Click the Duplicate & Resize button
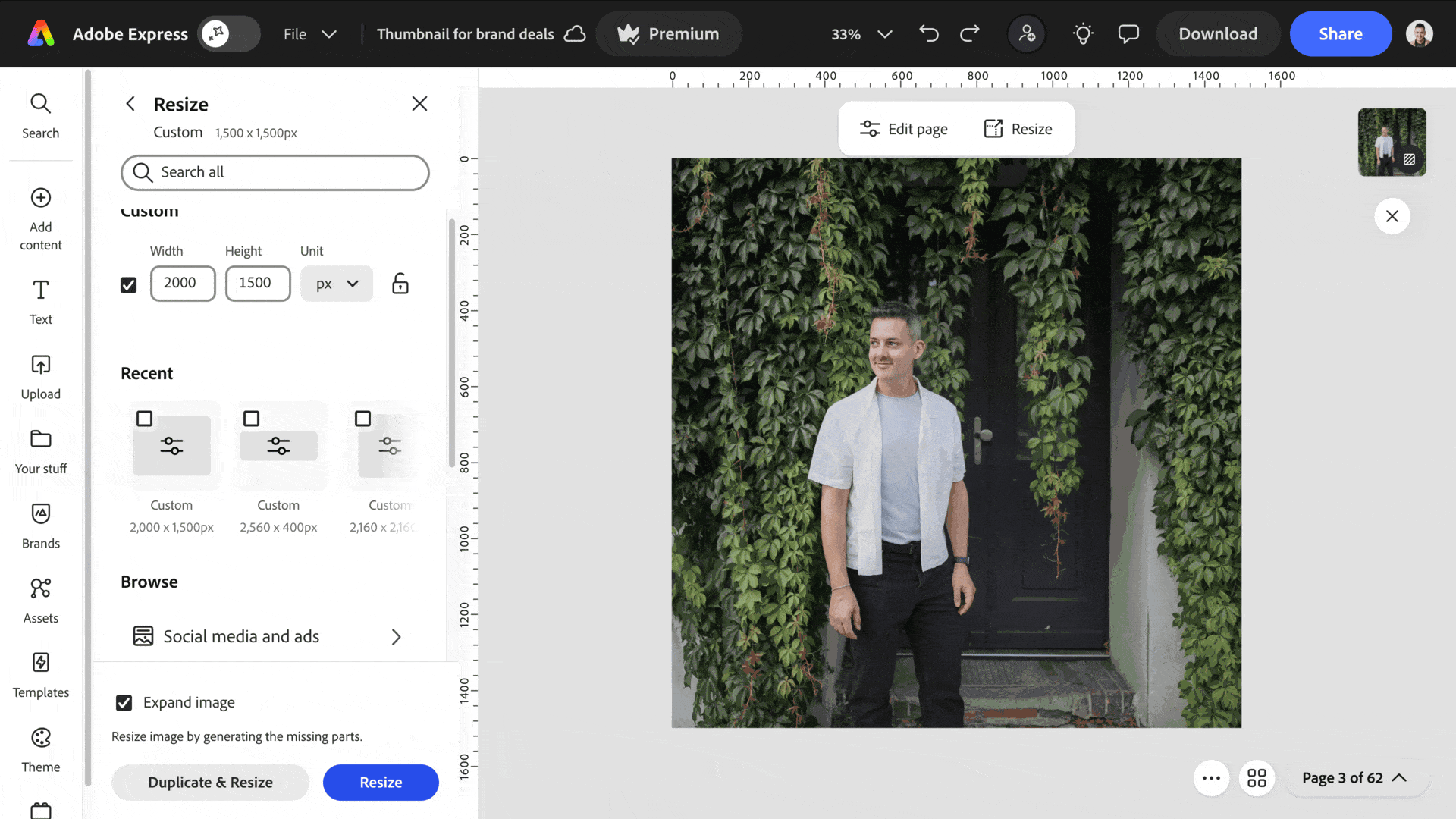Viewport: 1456px width, 819px height. pos(210,783)
